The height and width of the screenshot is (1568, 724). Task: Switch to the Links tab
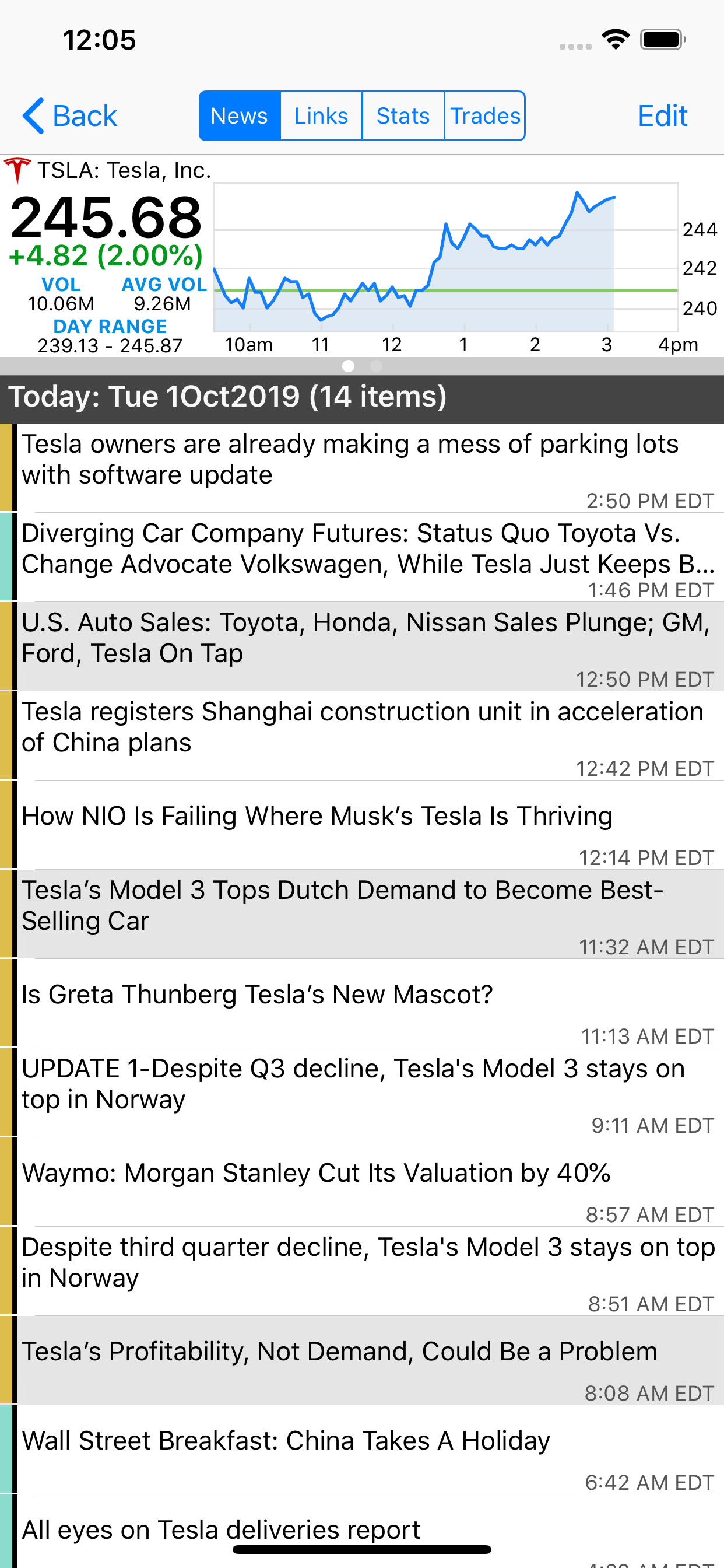click(321, 116)
